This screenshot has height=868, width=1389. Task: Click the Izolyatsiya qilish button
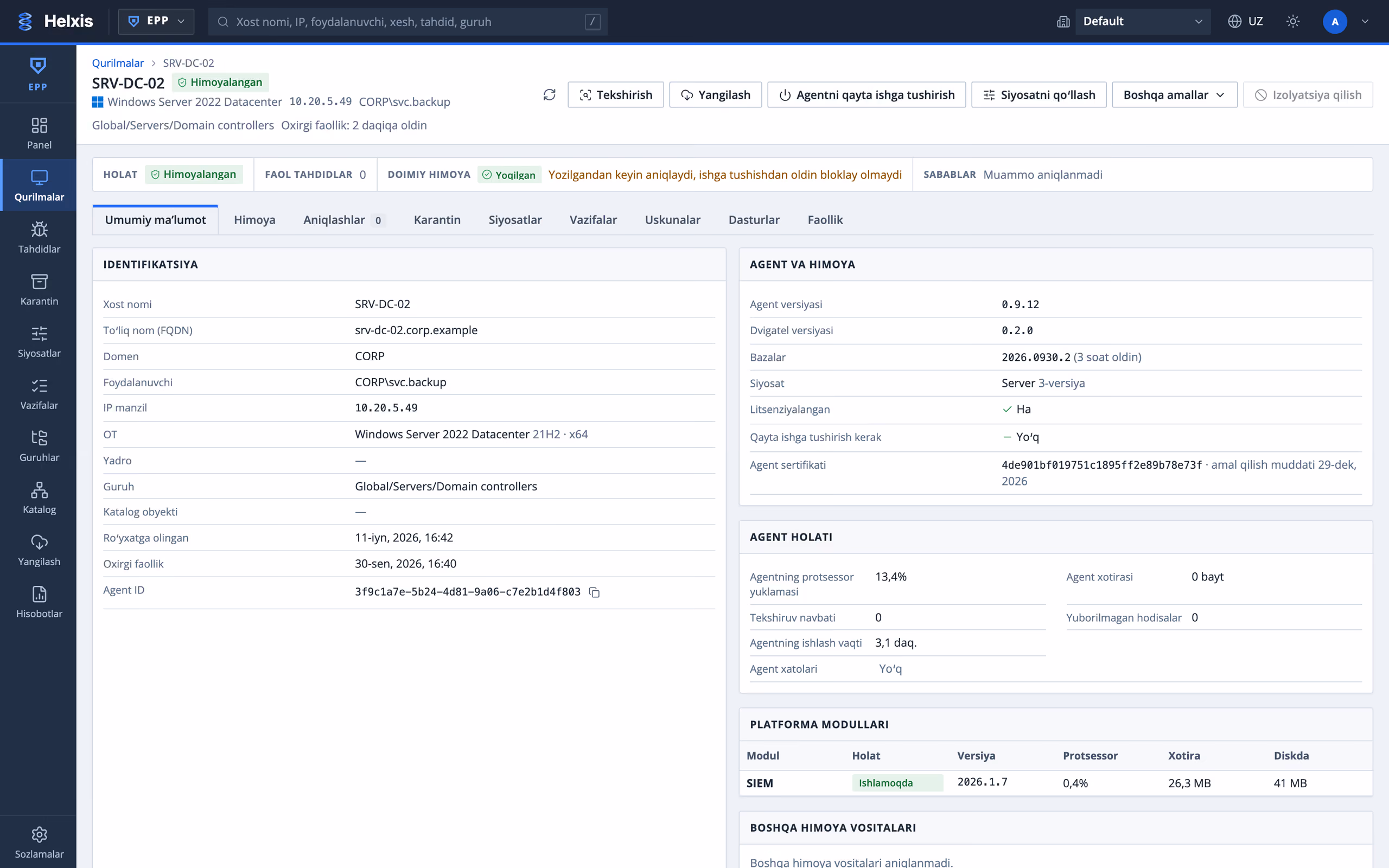coord(1308,95)
